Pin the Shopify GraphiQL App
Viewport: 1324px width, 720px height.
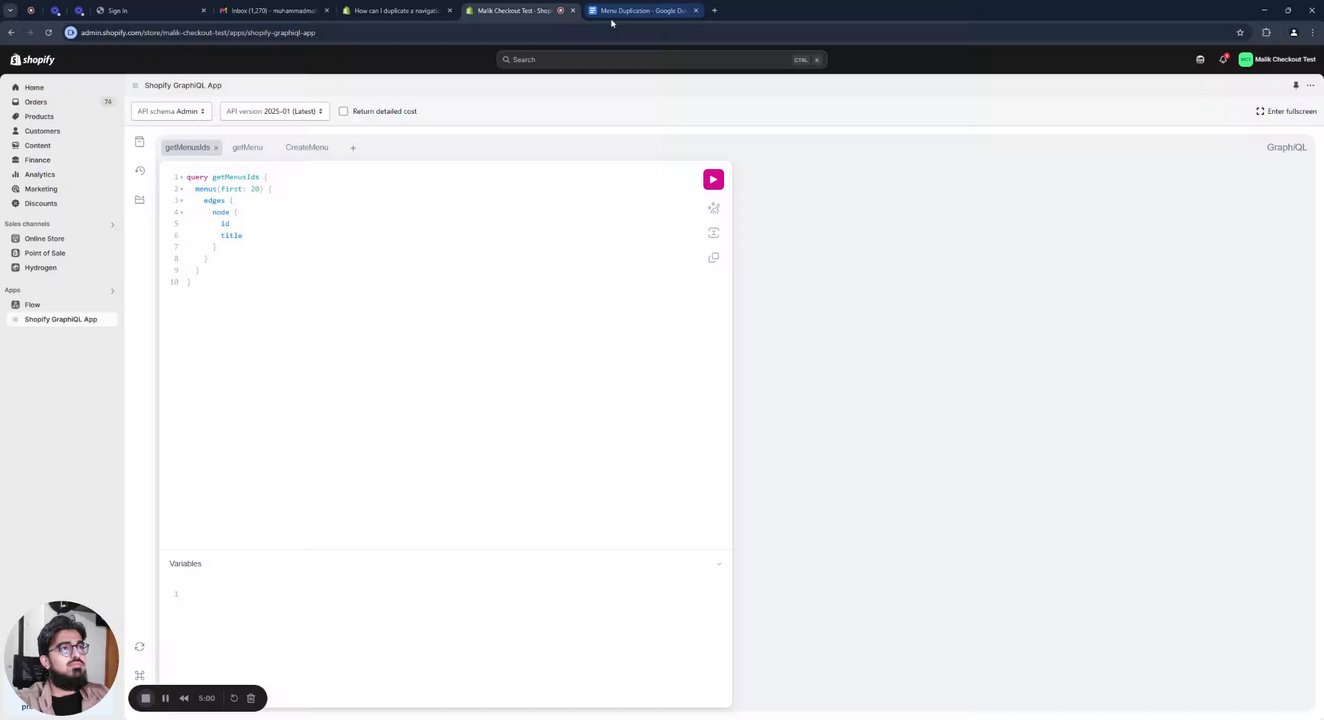click(x=1295, y=85)
